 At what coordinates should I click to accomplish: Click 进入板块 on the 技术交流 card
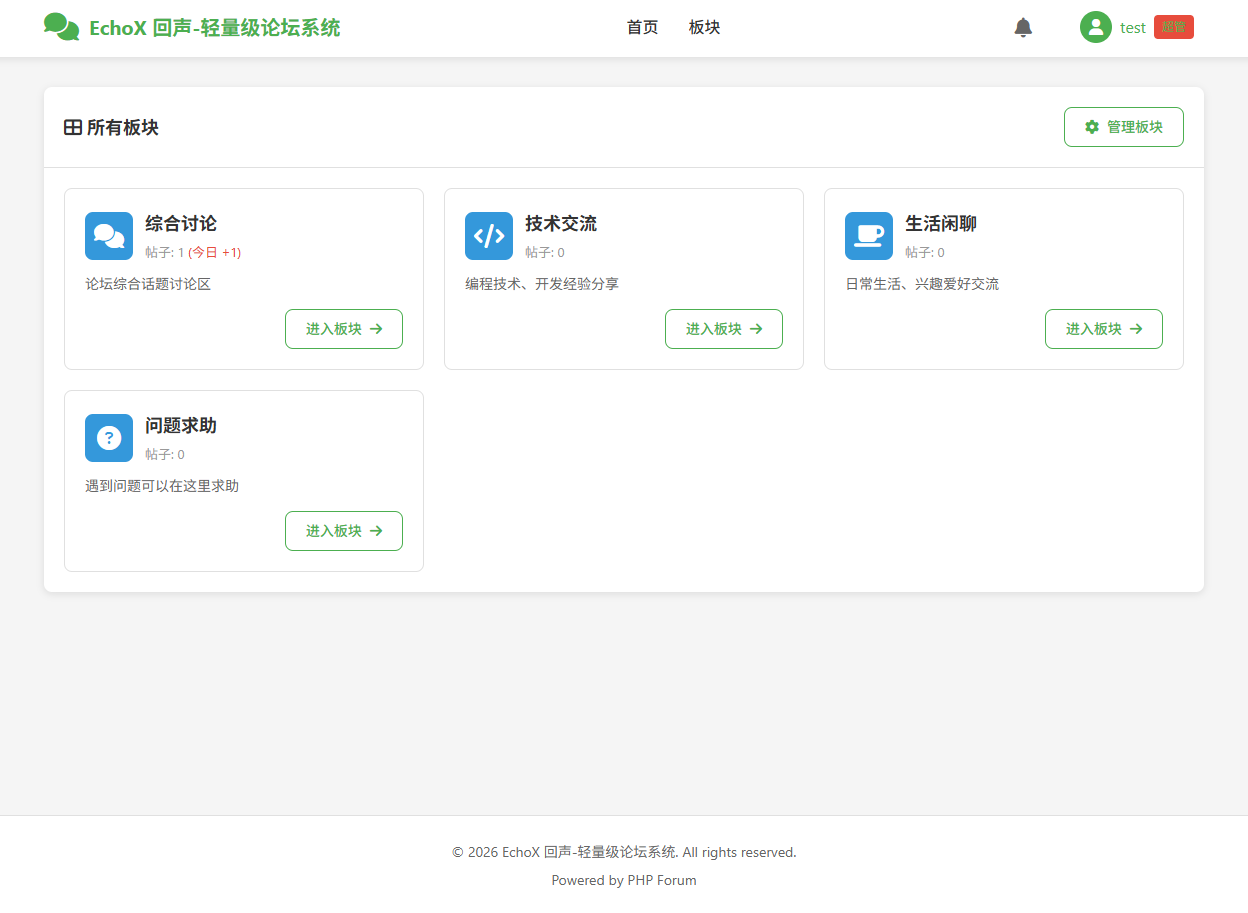724,329
